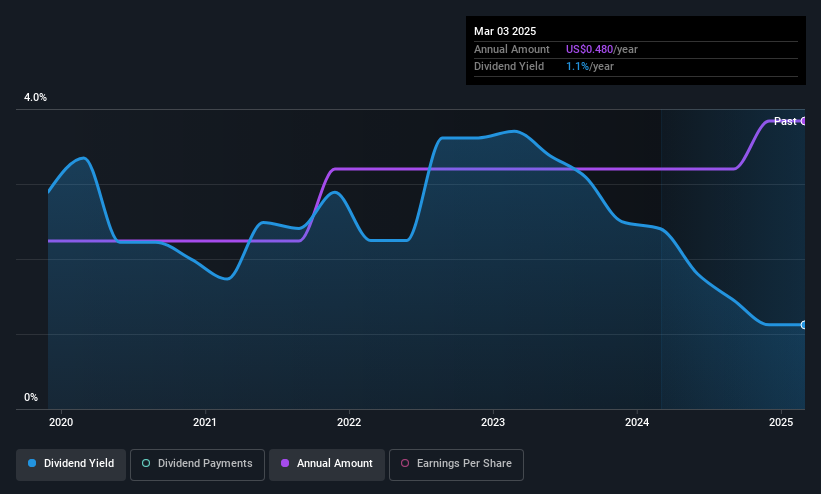Click the 0% y-axis label
The width and height of the screenshot is (821, 494).
31,398
